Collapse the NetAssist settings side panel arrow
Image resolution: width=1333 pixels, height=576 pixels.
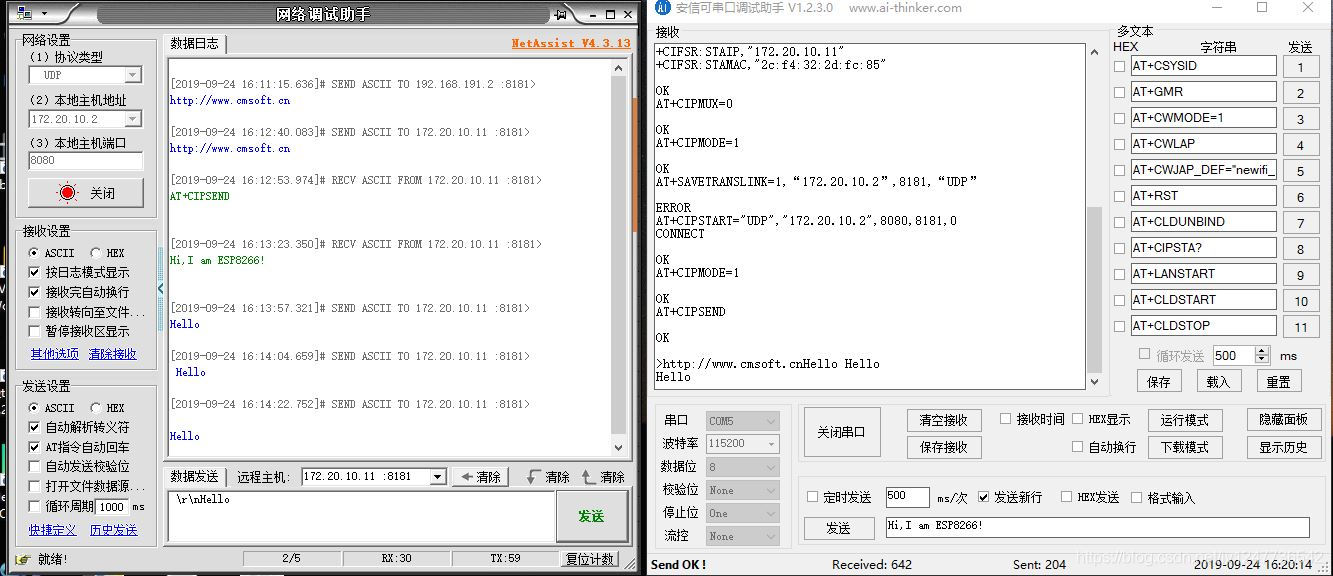(161, 288)
